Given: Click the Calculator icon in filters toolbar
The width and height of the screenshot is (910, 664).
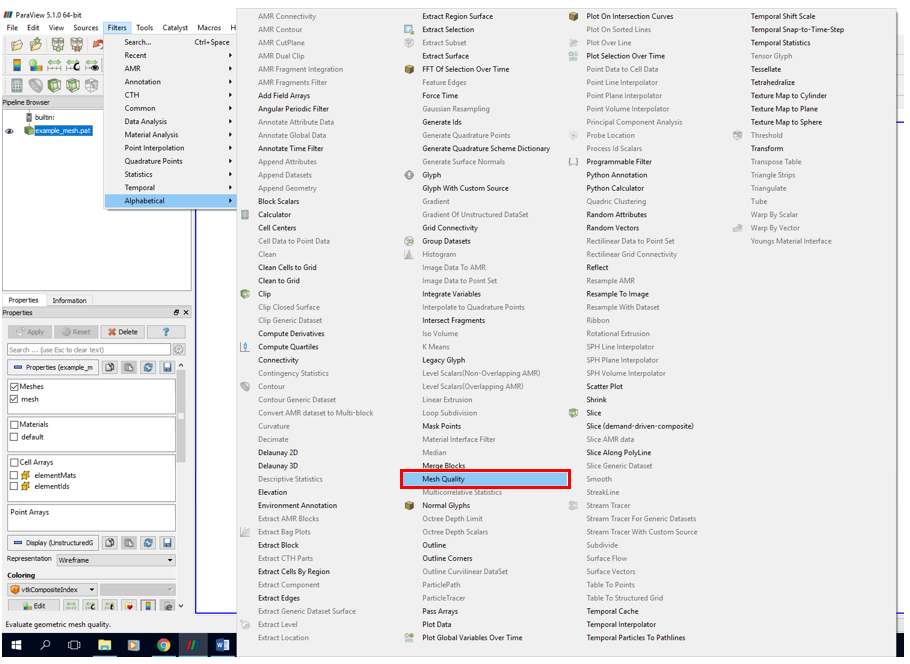Looking at the screenshot, I should [x=16, y=86].
